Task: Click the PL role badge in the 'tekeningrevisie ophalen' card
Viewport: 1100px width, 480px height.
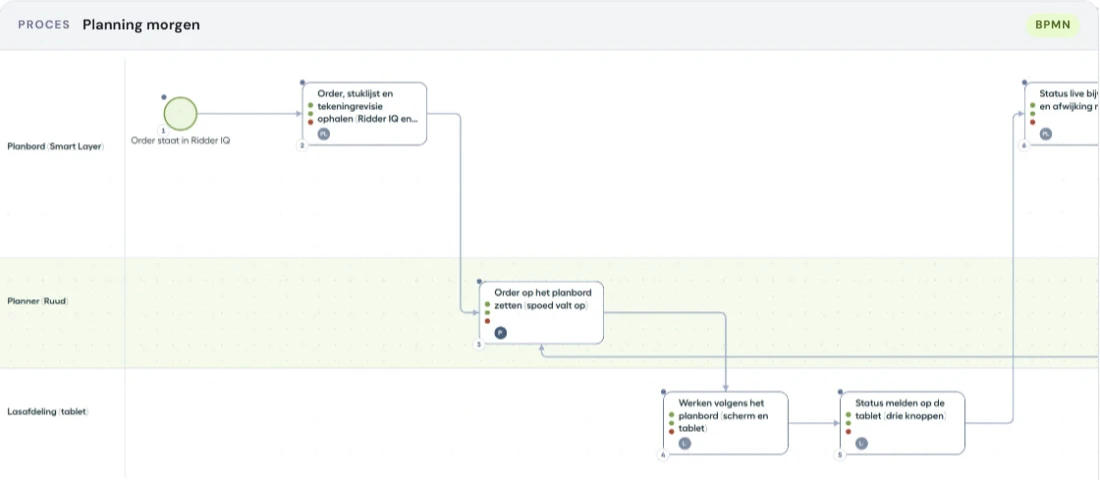Action: (x=323, y=134)
